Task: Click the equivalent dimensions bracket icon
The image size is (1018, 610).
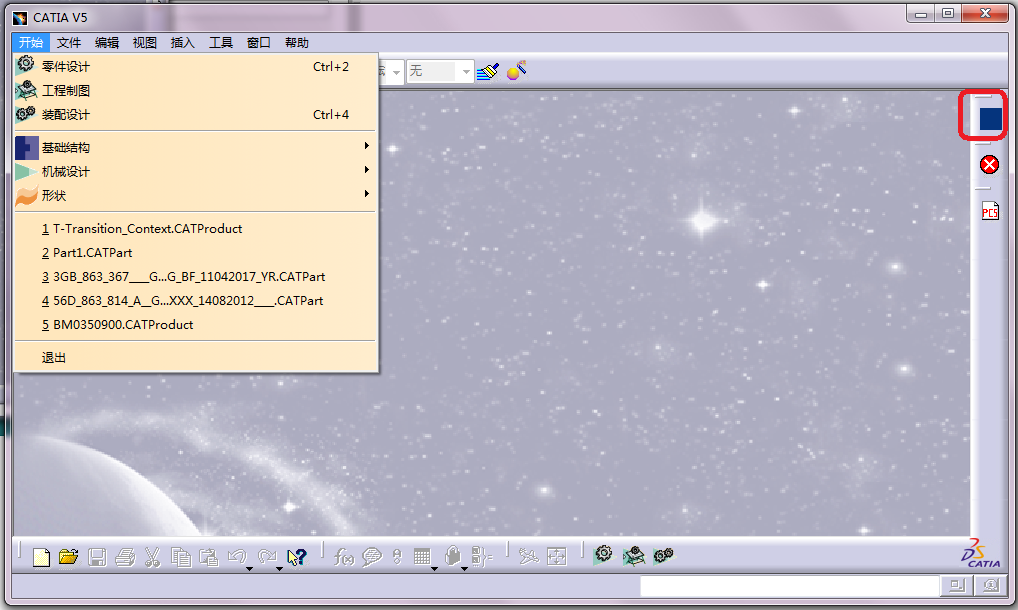Action: pos(482,557)
